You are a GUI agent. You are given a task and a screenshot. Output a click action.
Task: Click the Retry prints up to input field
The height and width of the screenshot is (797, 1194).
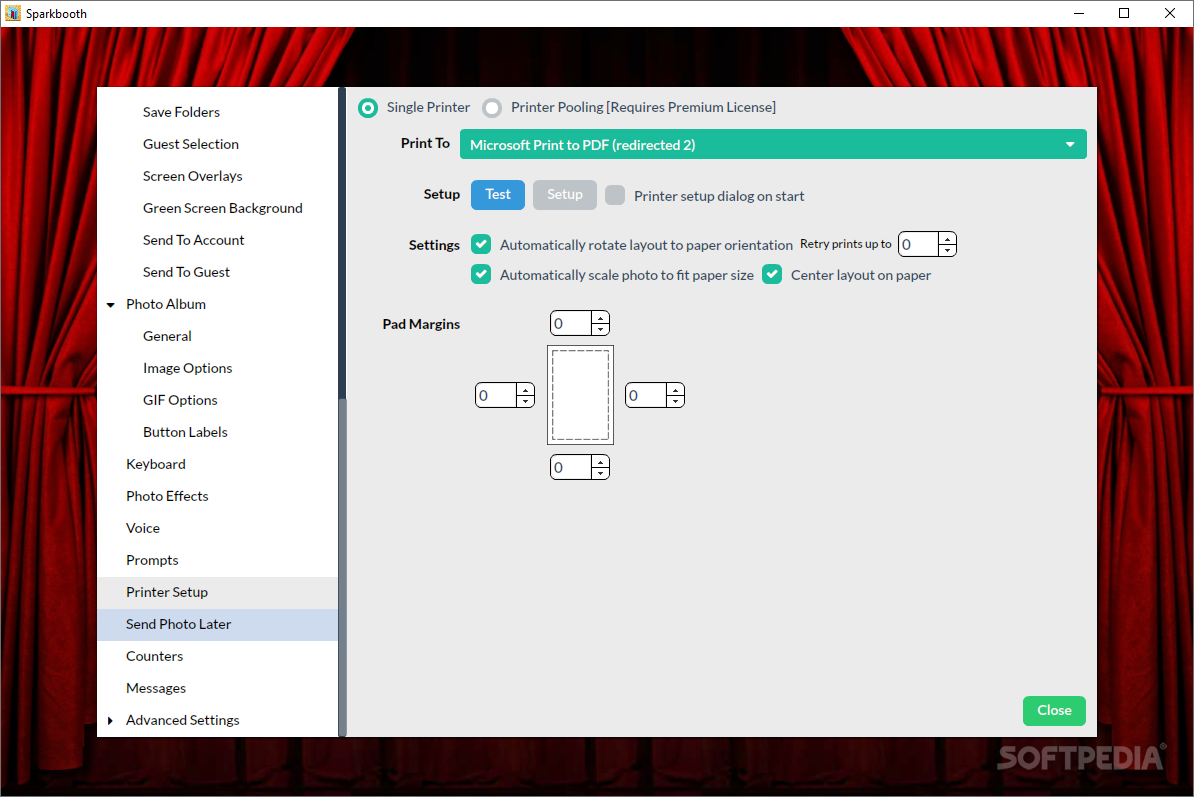pyautogui.click(x=918, y=244)
